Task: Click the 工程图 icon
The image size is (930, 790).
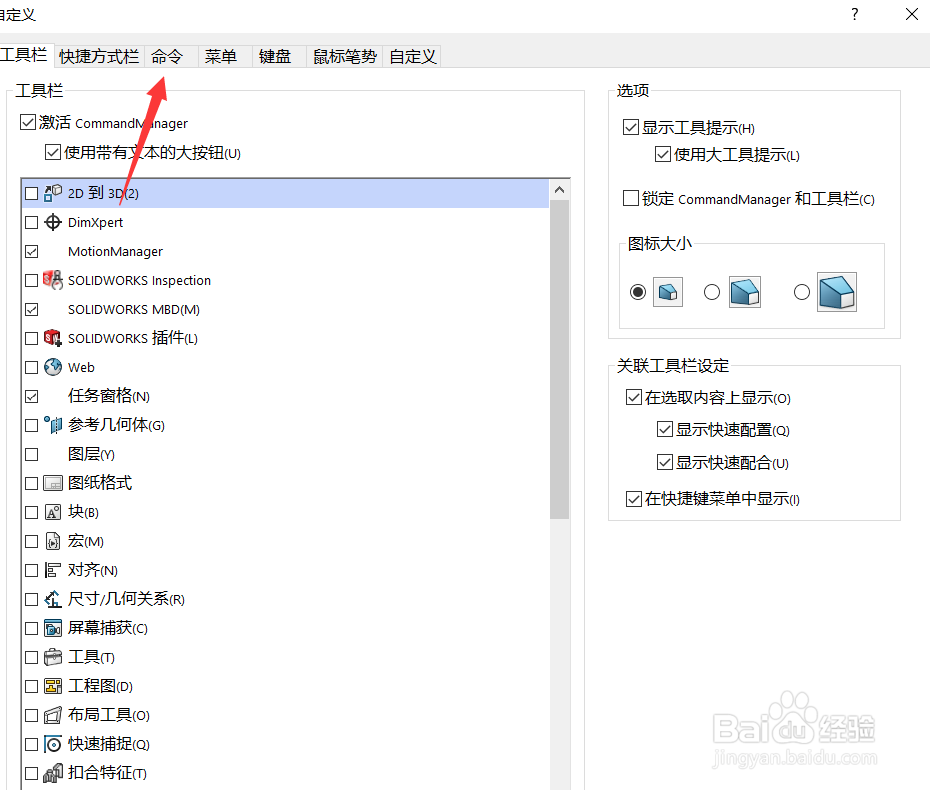Action: (x=53, y=686)
